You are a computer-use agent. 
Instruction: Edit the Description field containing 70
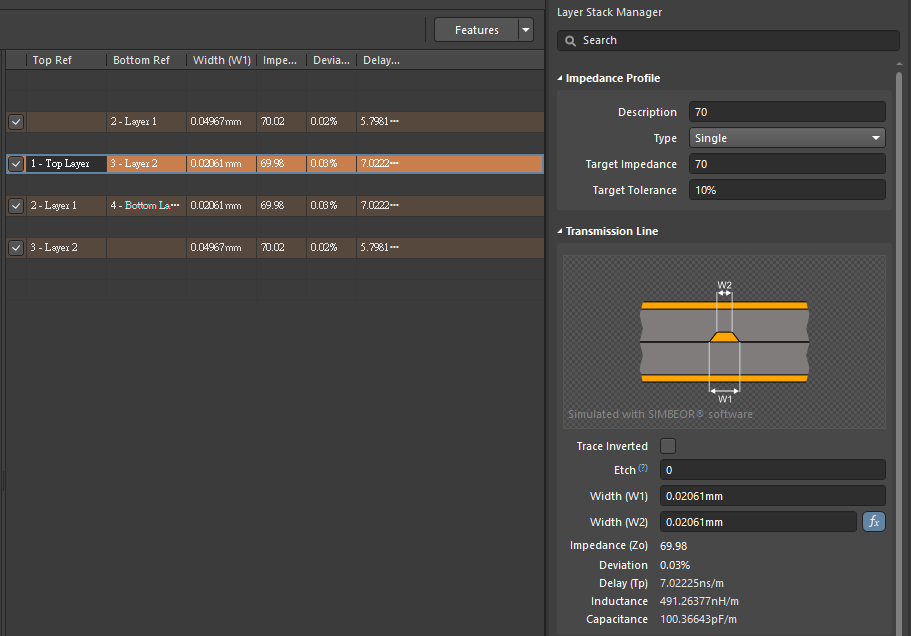tap(787, 112)
